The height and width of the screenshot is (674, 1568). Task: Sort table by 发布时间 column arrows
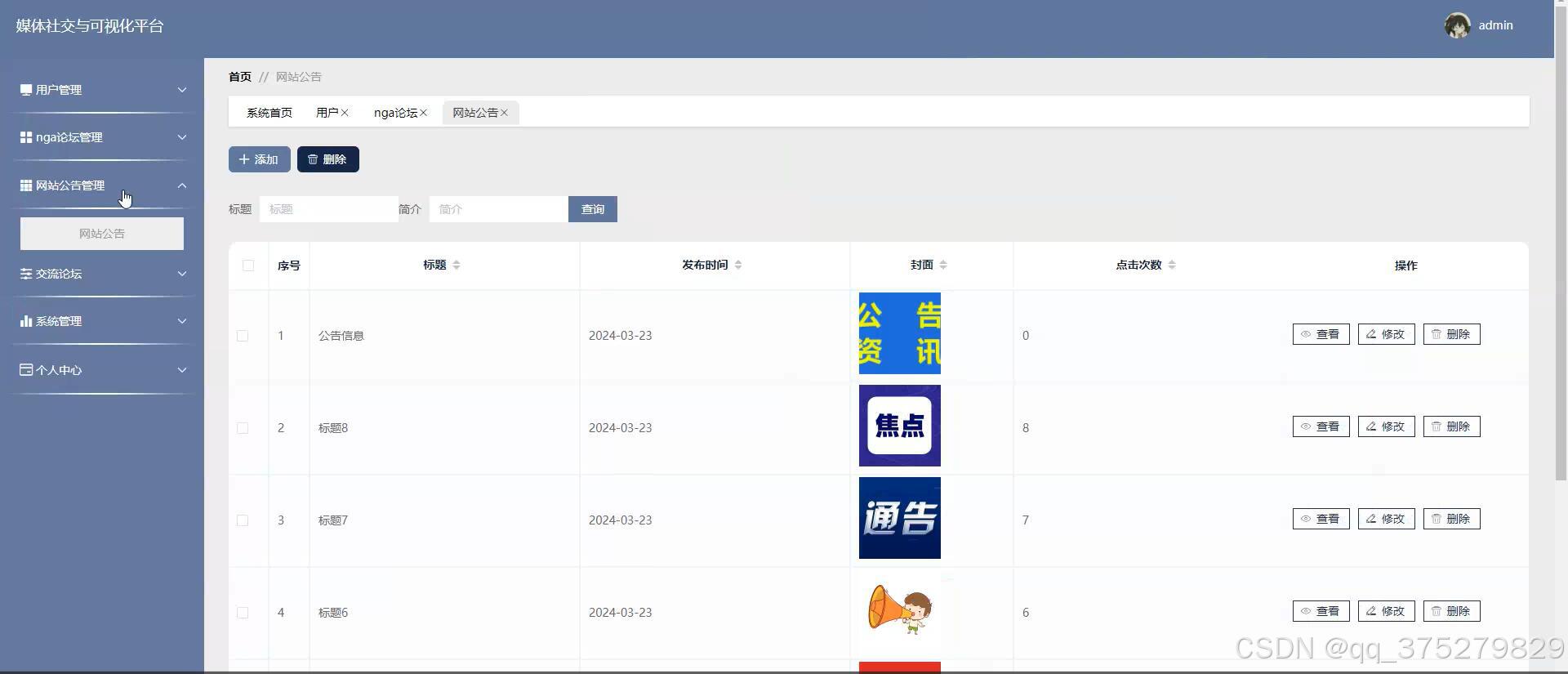pos(738,265)
